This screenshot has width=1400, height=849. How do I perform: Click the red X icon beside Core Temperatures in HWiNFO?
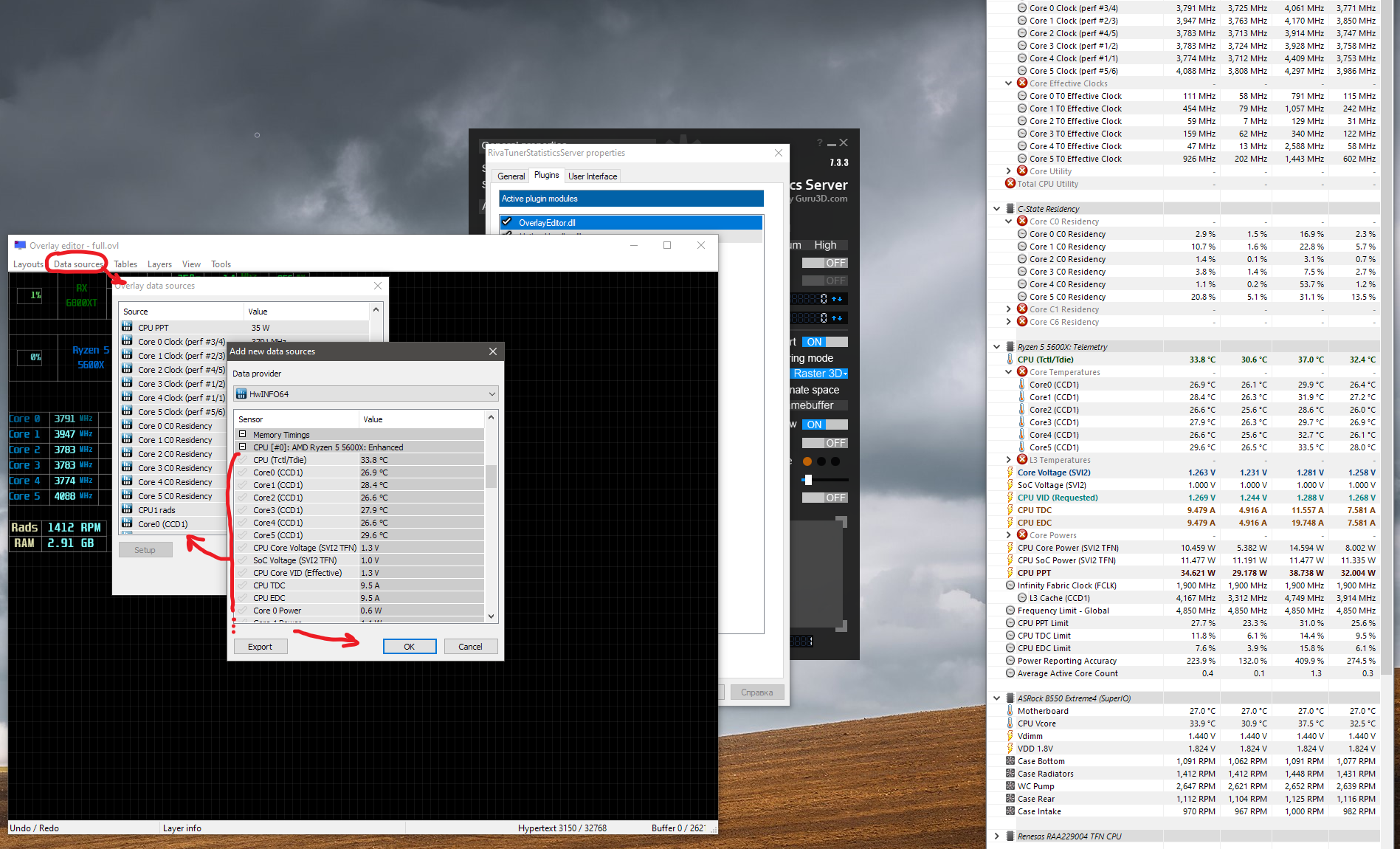[1022, 372]
